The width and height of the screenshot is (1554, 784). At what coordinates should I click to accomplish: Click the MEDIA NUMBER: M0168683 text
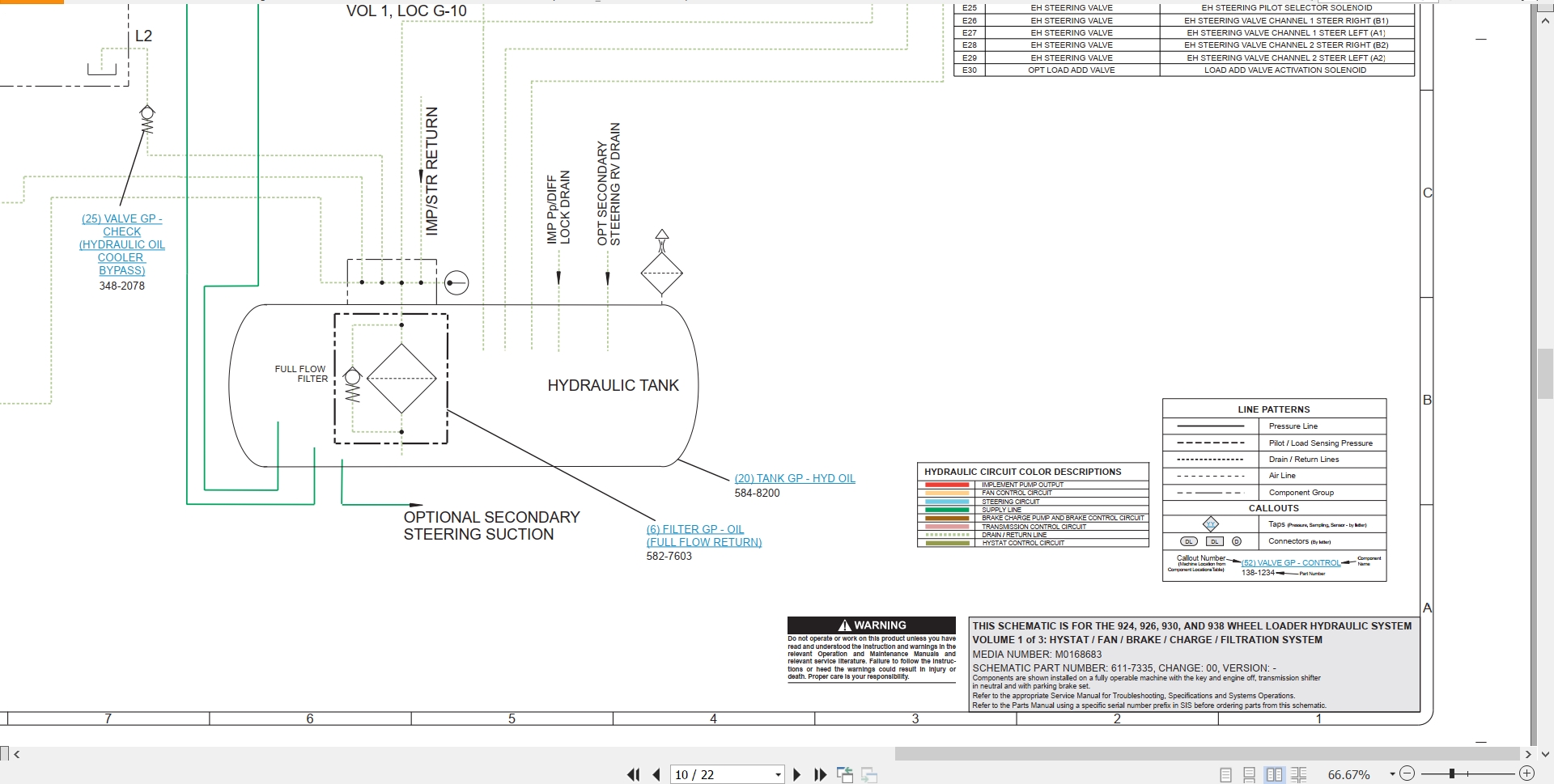click(1037, 654)
